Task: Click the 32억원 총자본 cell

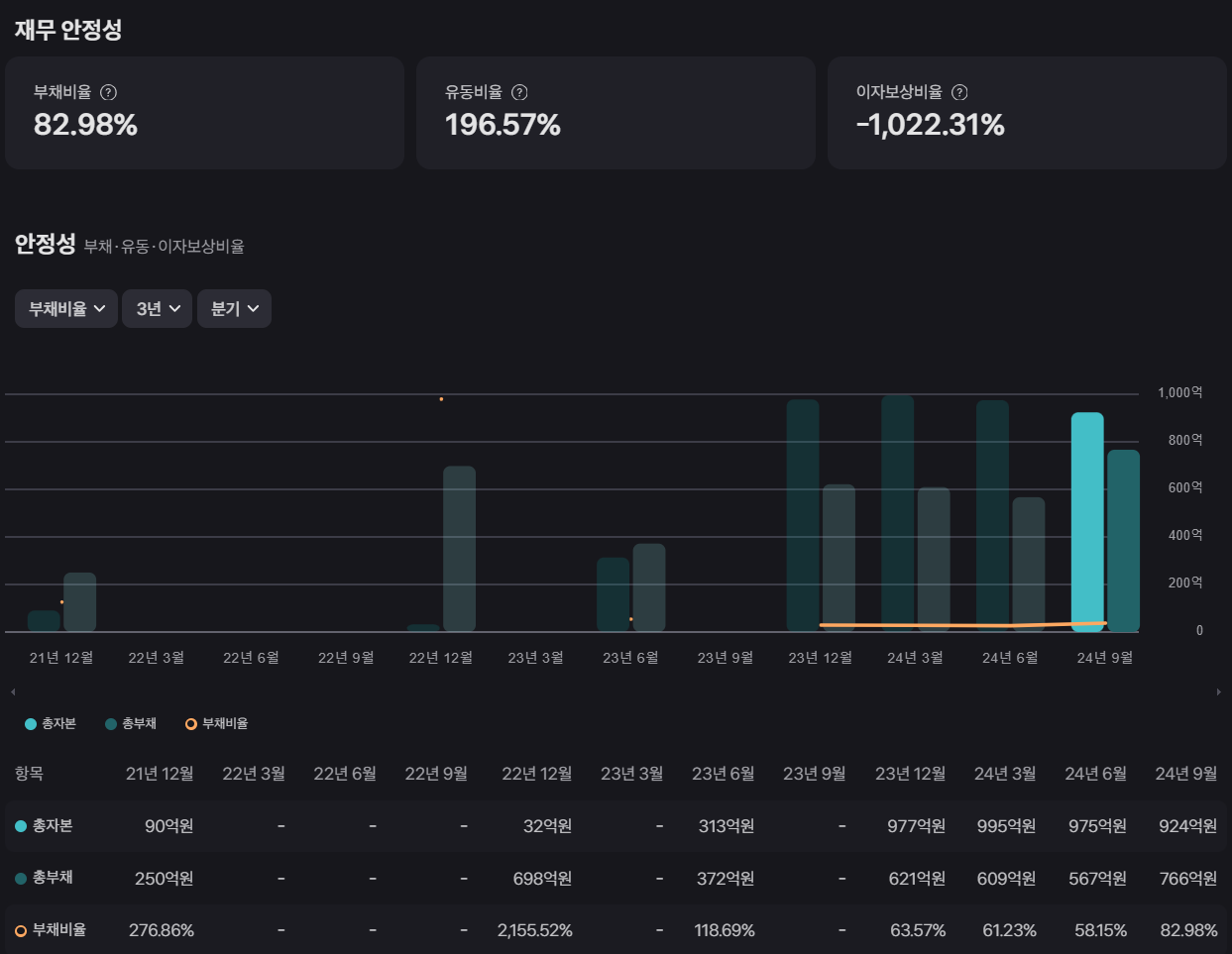Action: 547,826
